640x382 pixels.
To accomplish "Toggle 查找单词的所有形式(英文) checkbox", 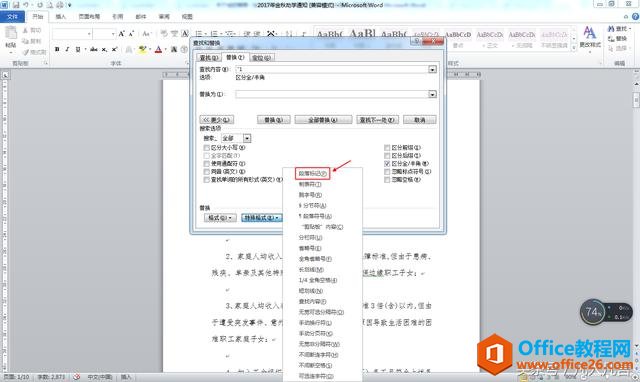I will coord(207,180).
